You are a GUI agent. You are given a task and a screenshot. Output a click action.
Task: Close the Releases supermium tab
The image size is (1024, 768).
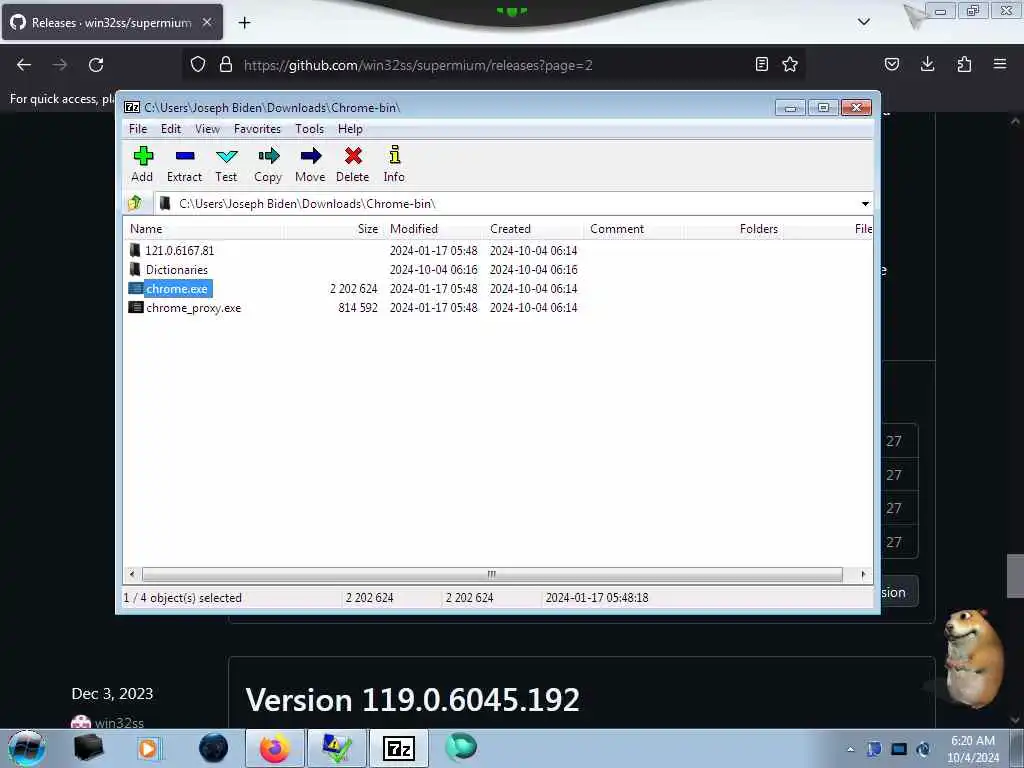coord(207,22)
